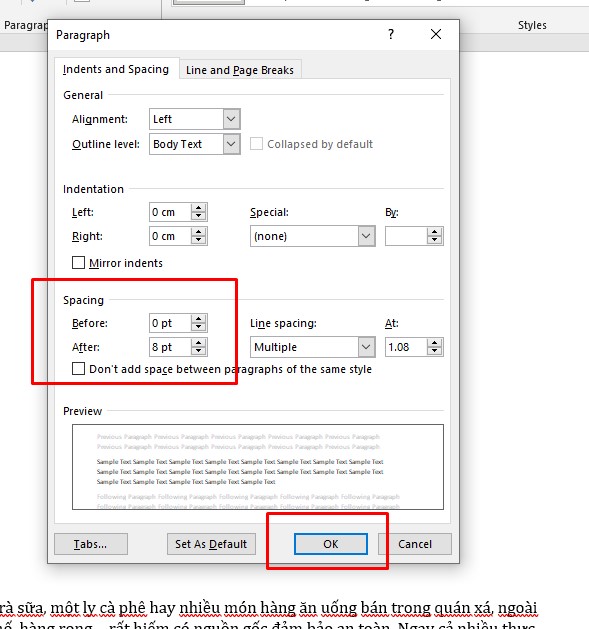Increase the Left indentation value

[x=198, y=208]
